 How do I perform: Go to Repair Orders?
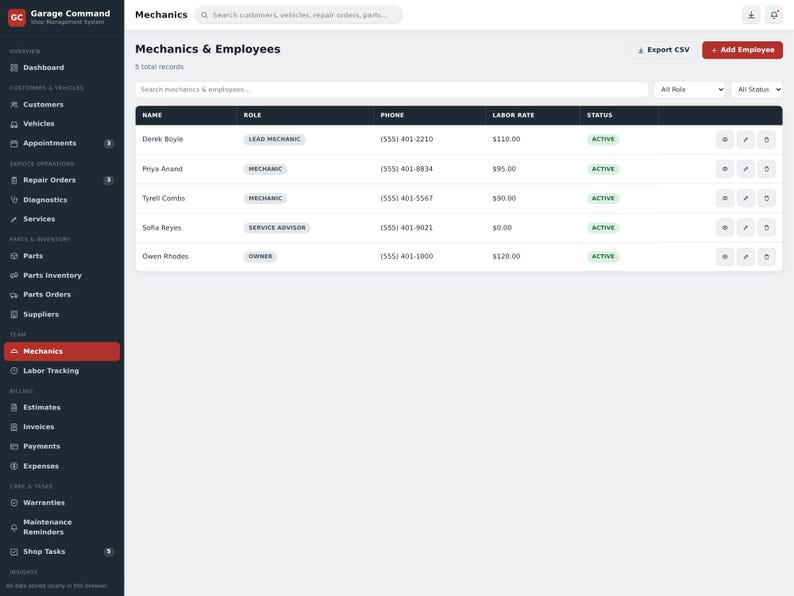point(62,180)
